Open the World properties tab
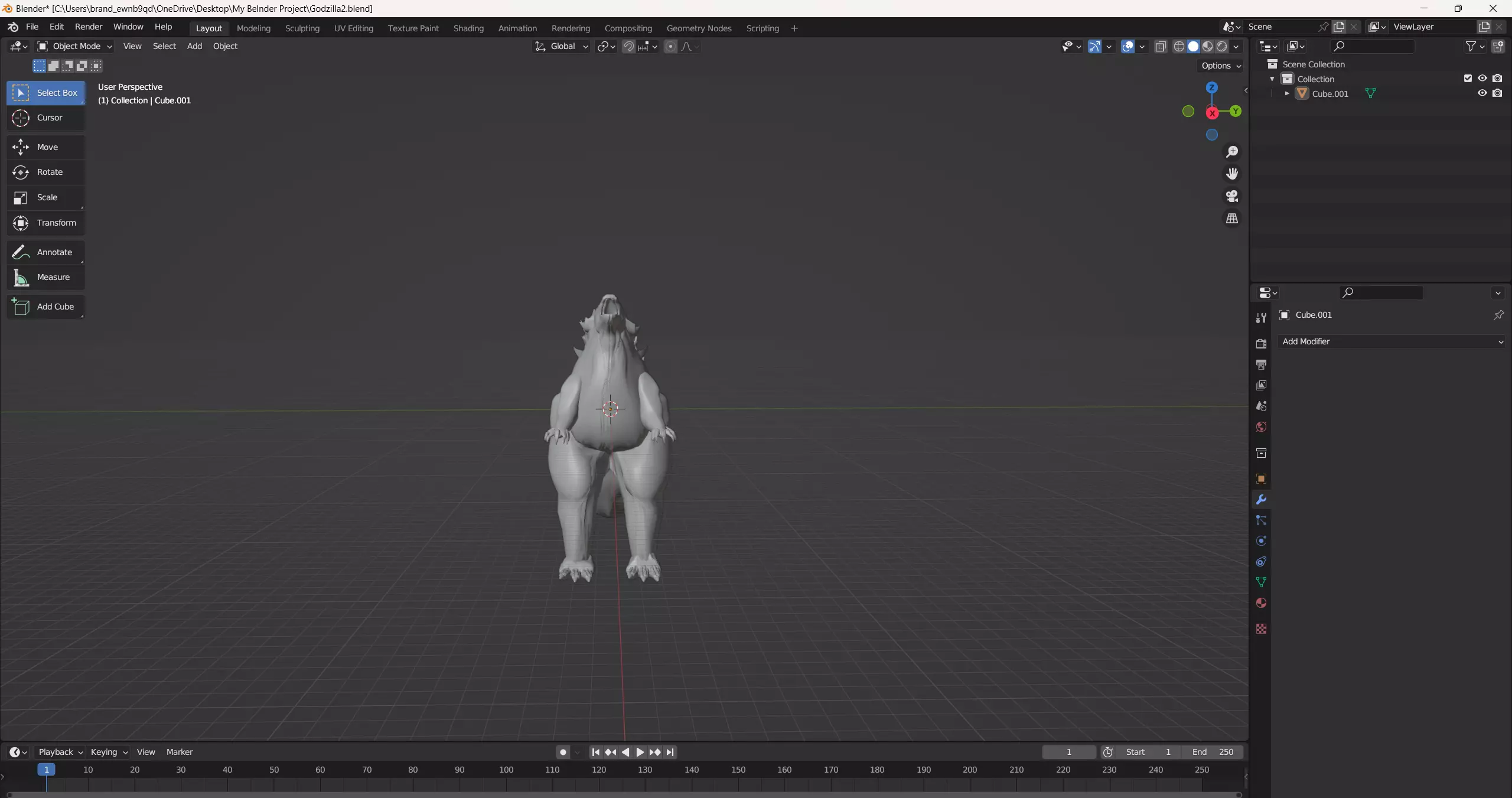This screenshot has height=798, width=1512. point(1261,426)
